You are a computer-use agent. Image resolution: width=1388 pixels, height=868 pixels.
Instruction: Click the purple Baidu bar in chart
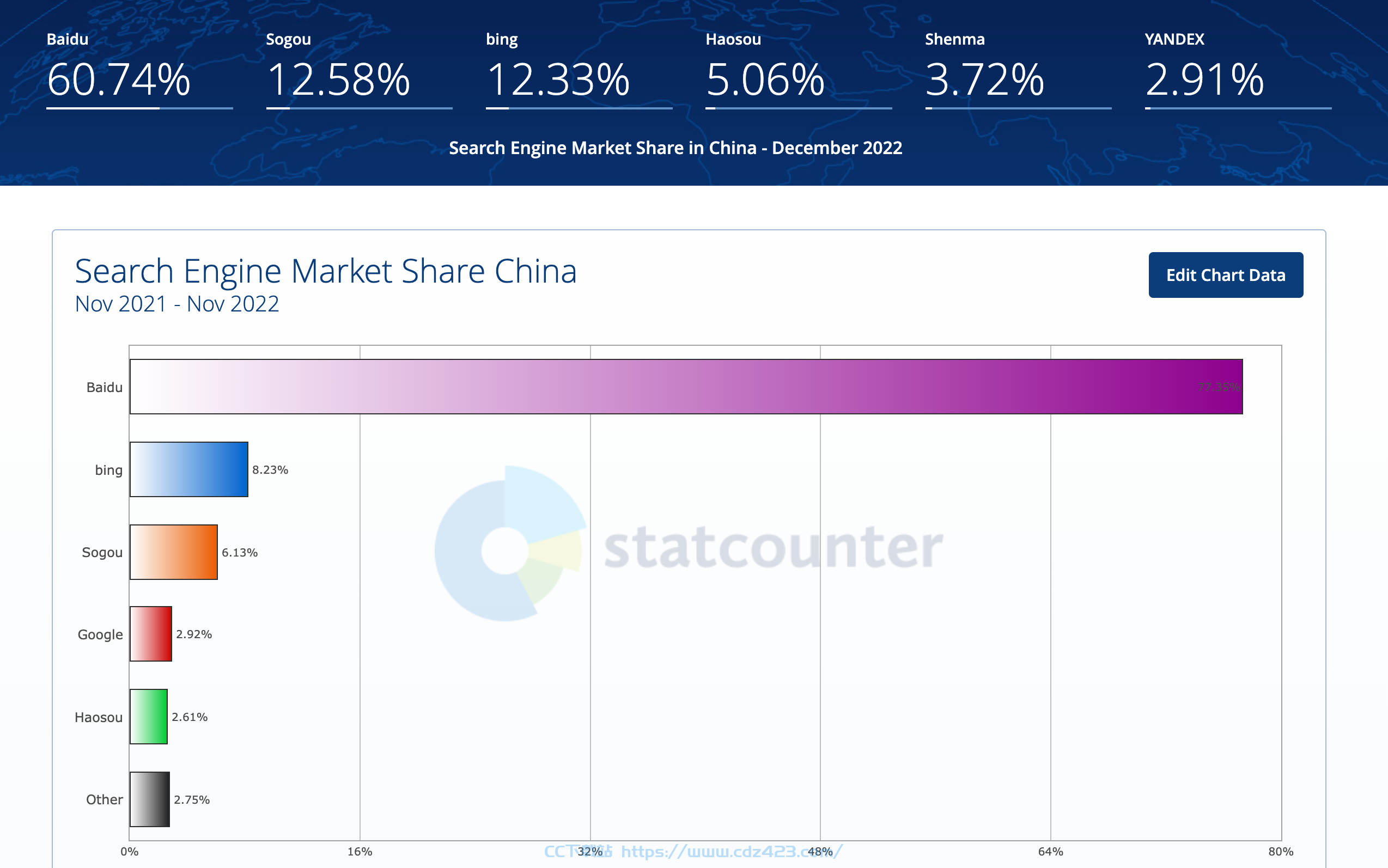(686, 386)
